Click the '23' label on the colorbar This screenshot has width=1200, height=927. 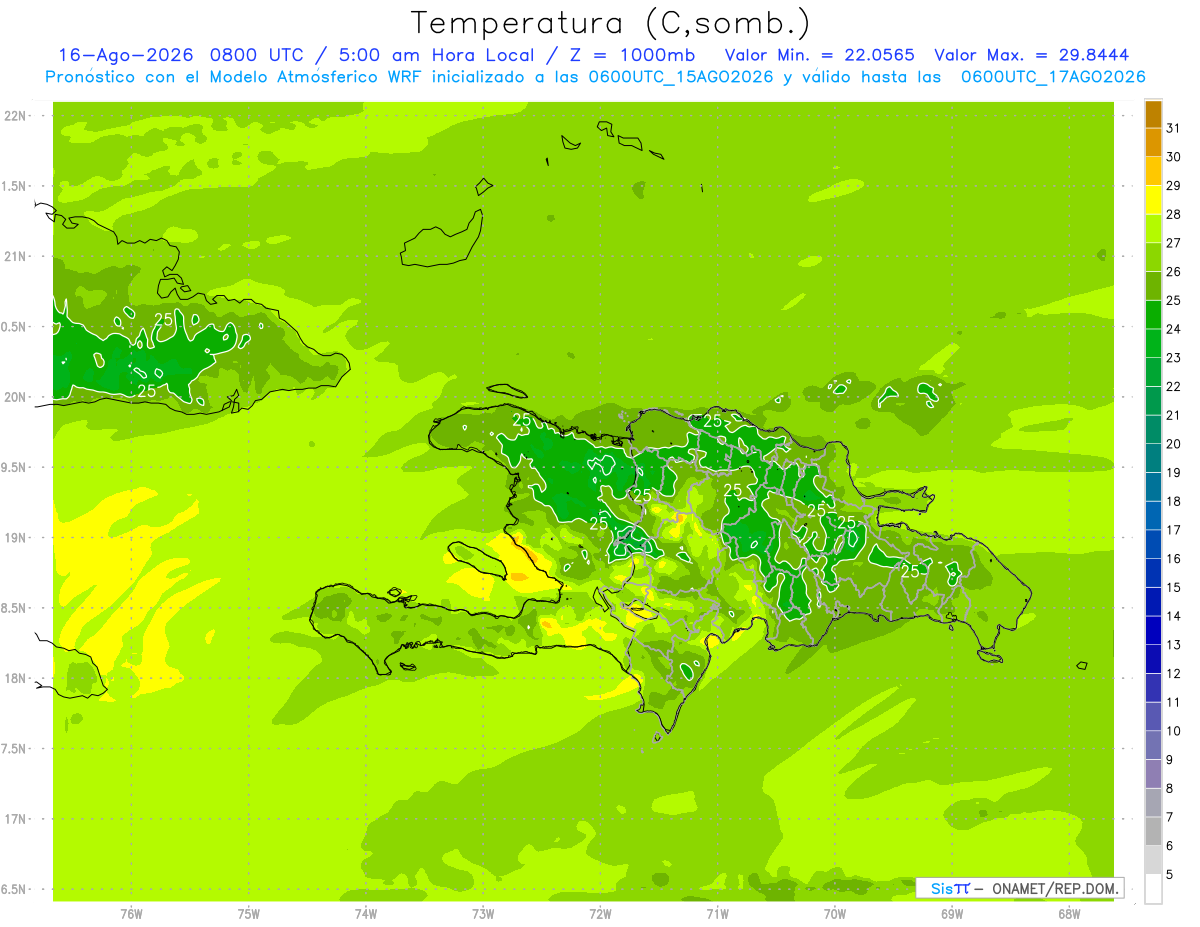pos(1174,358)
